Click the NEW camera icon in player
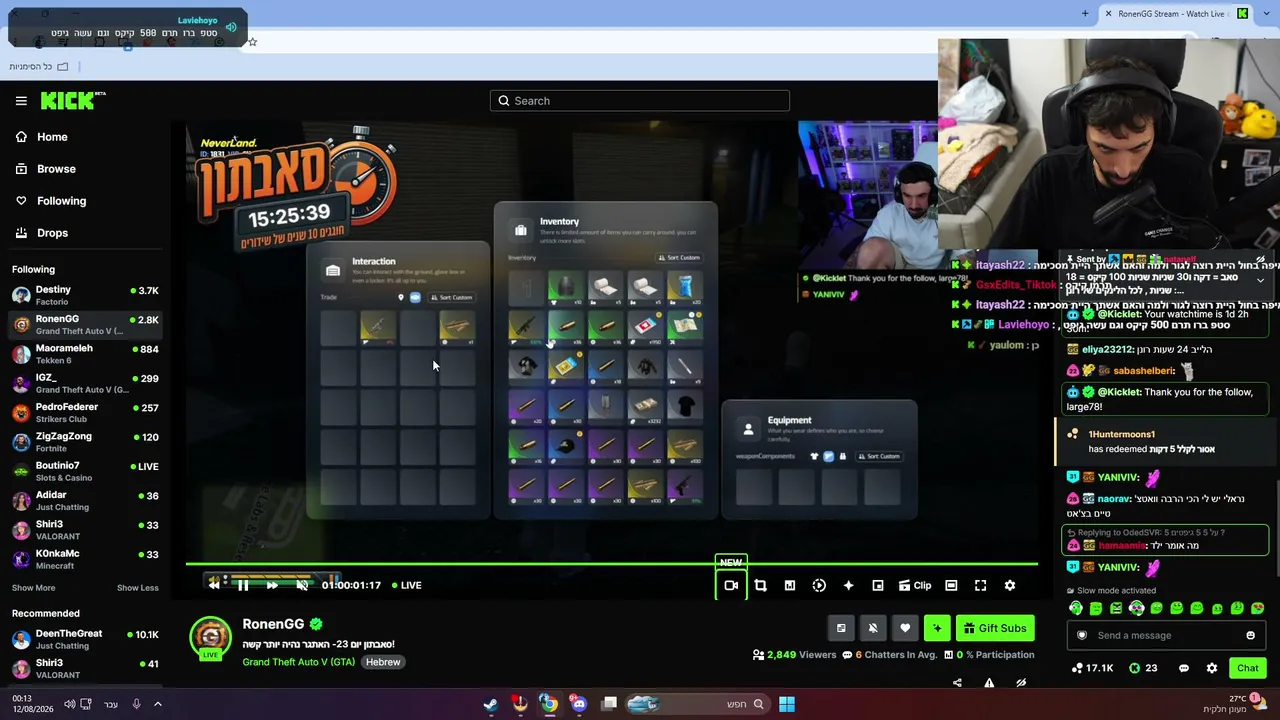This screenshot has width=1280, height=720. pyautogui.click(x=731, y=585)
